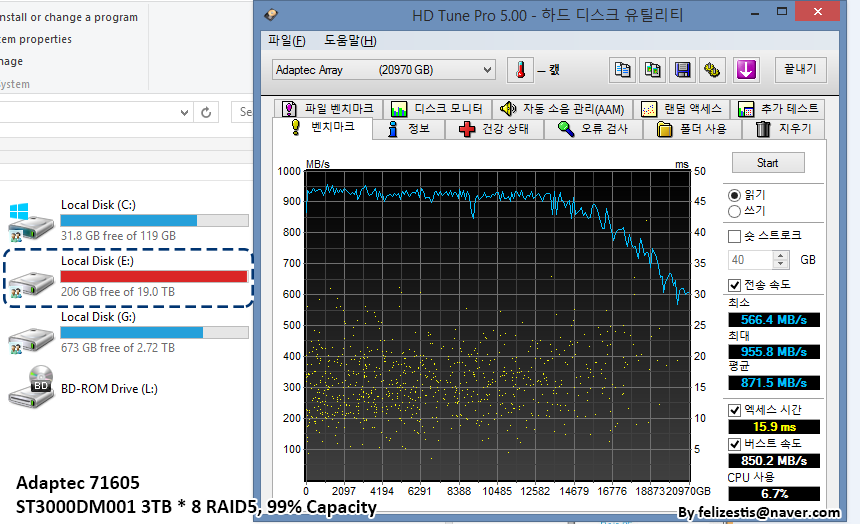Screen dimensions: 860x524
Task: Copy benchmark info to clipboard icon
Action: point(622,70)
